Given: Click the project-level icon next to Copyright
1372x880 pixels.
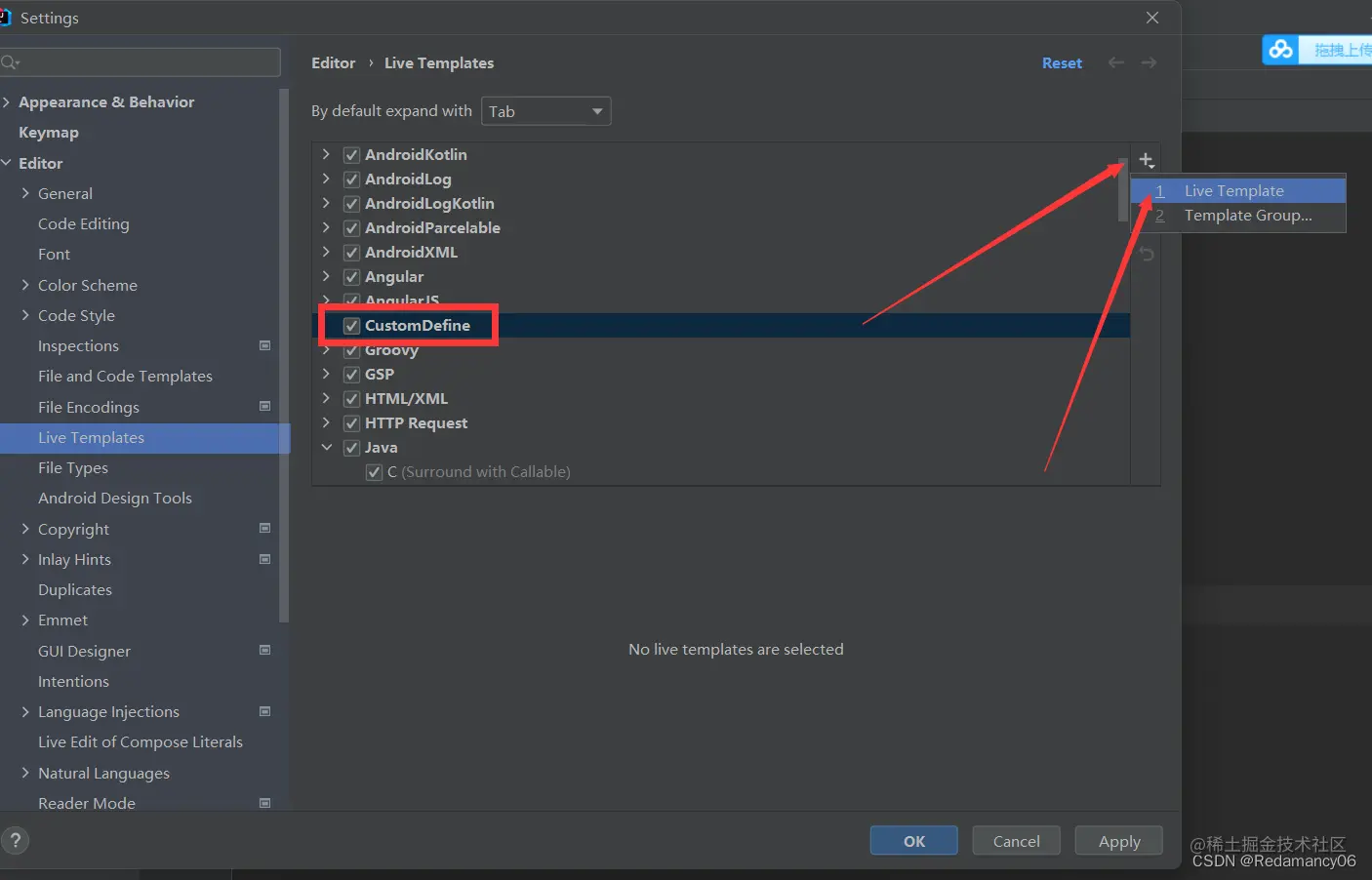Looking at the screenshot, I should click(264, 529).
